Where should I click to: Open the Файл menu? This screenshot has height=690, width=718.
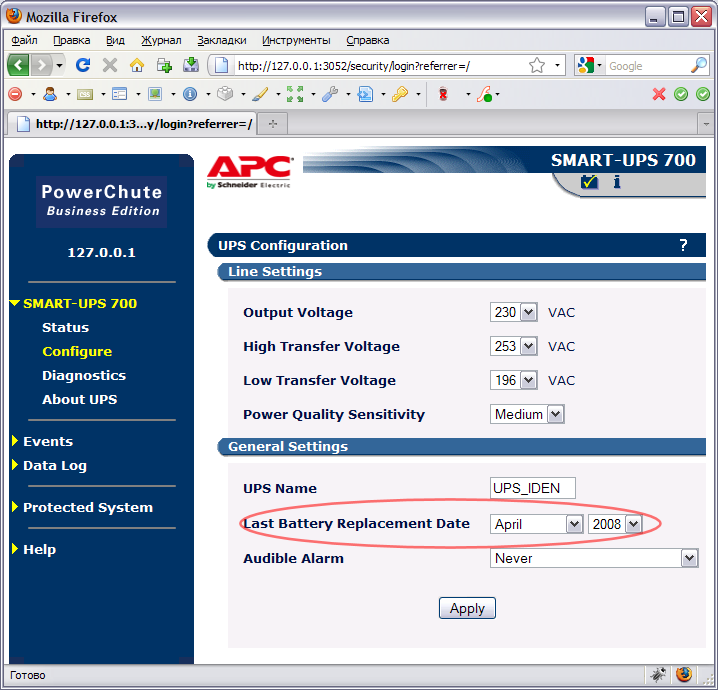click(24, 40)
